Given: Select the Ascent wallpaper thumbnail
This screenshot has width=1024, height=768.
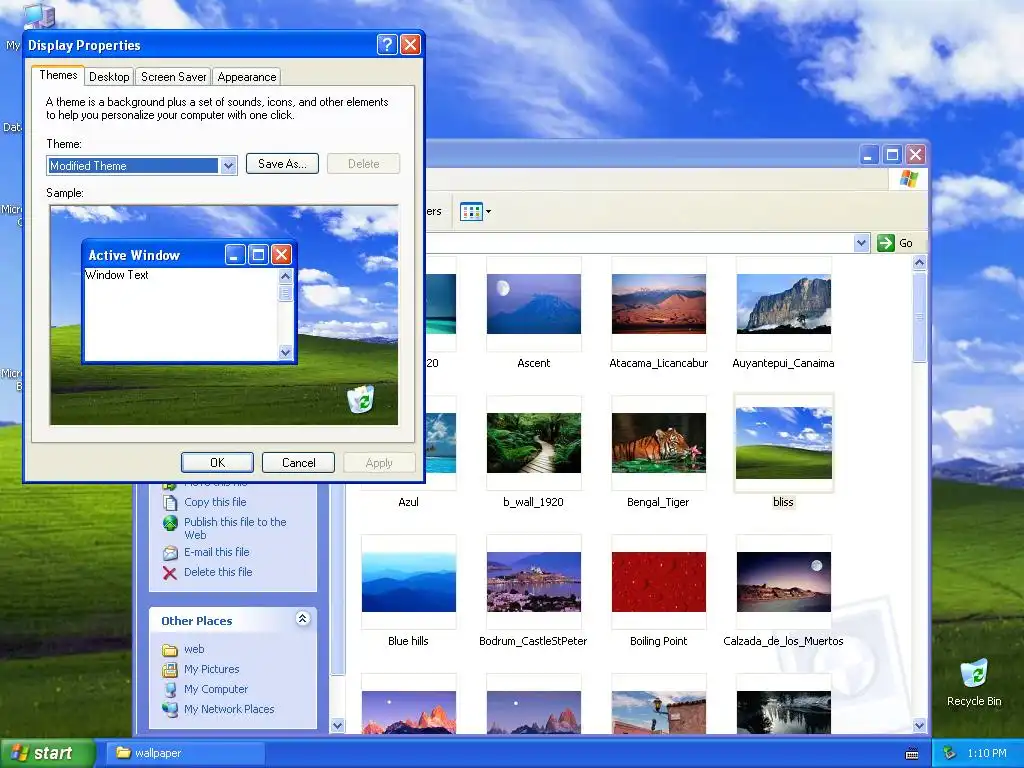Looking at the screenshot, I should pos(534,304).
